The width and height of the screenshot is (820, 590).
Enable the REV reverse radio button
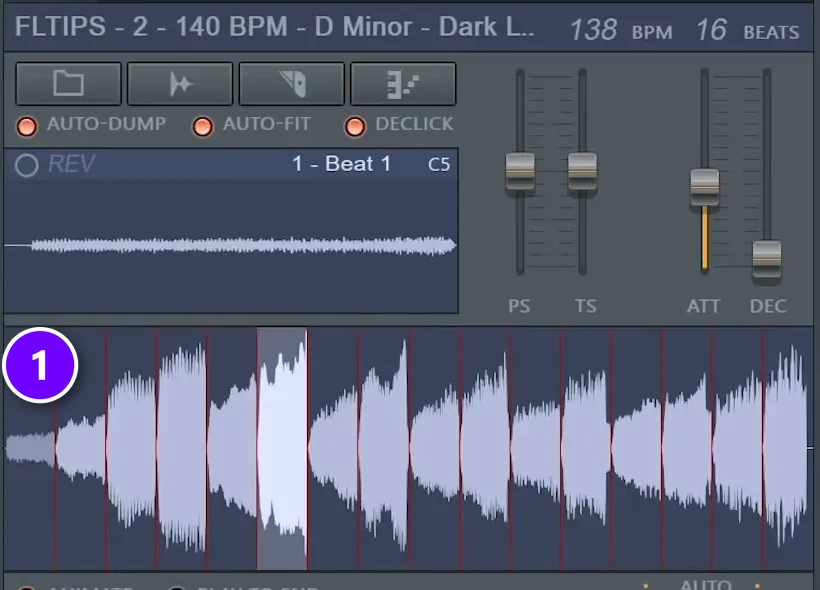tap(26, 165)
